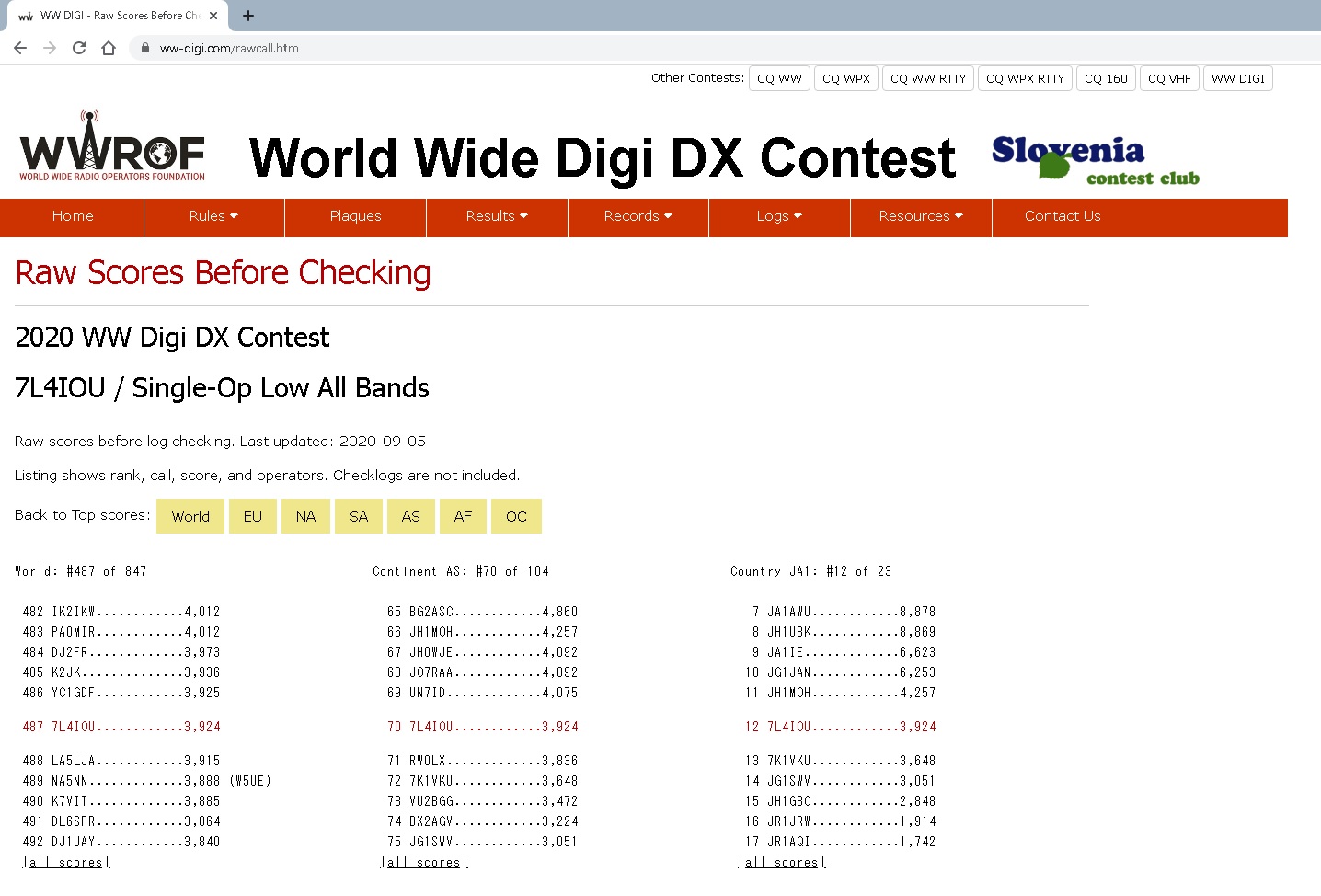Show AS top scores

(411, 516)
